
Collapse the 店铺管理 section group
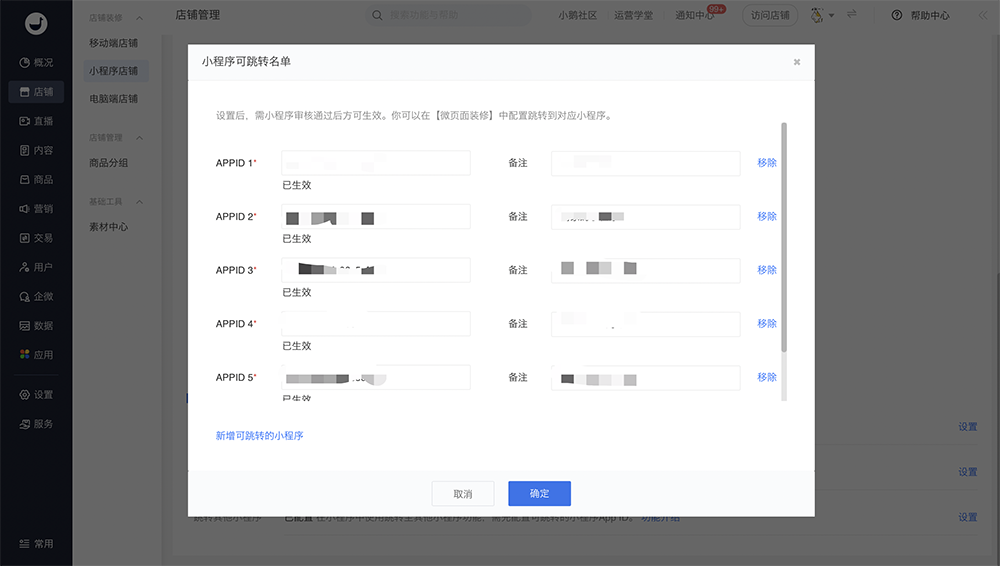(x=139, y=138)
